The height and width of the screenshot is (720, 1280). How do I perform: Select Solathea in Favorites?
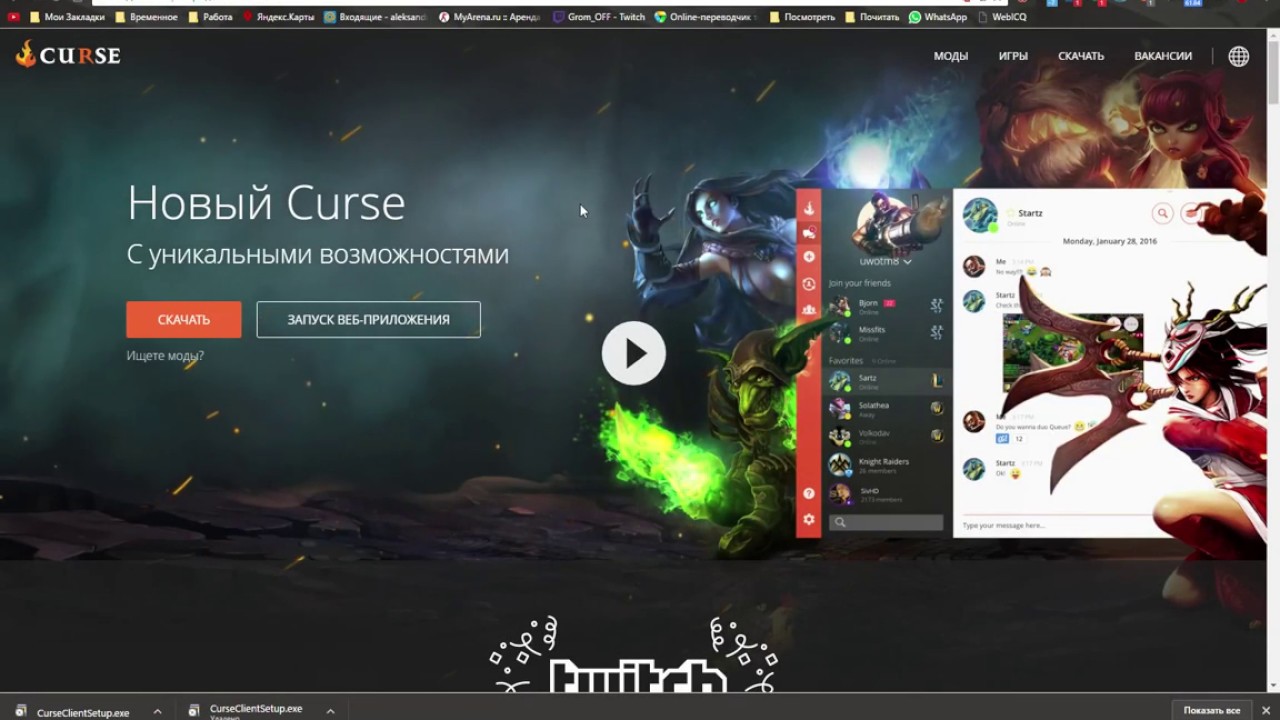(x=885, y=408)
